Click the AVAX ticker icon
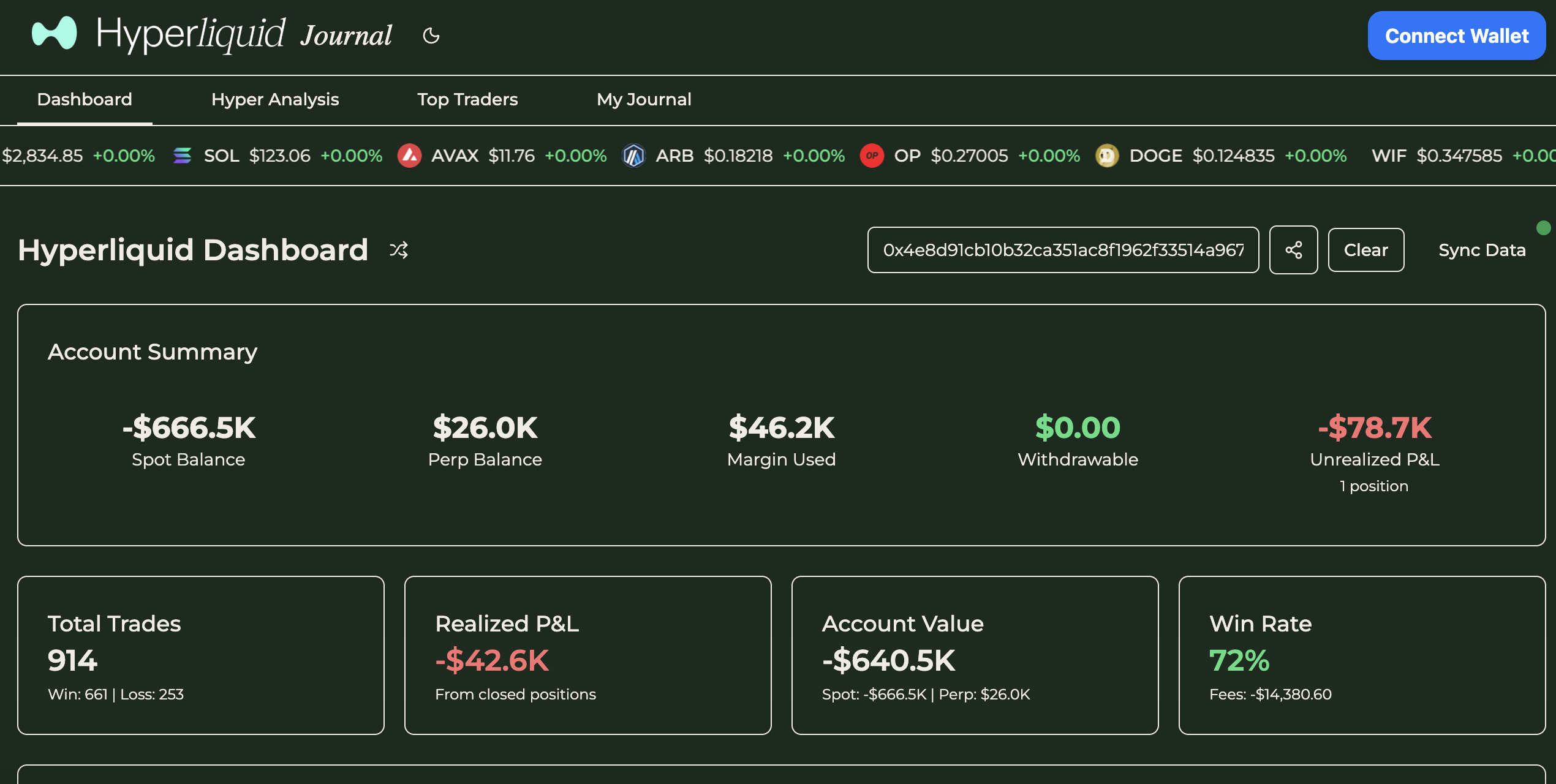Screen dimensions: 1556x784 (x=409, y=156)
